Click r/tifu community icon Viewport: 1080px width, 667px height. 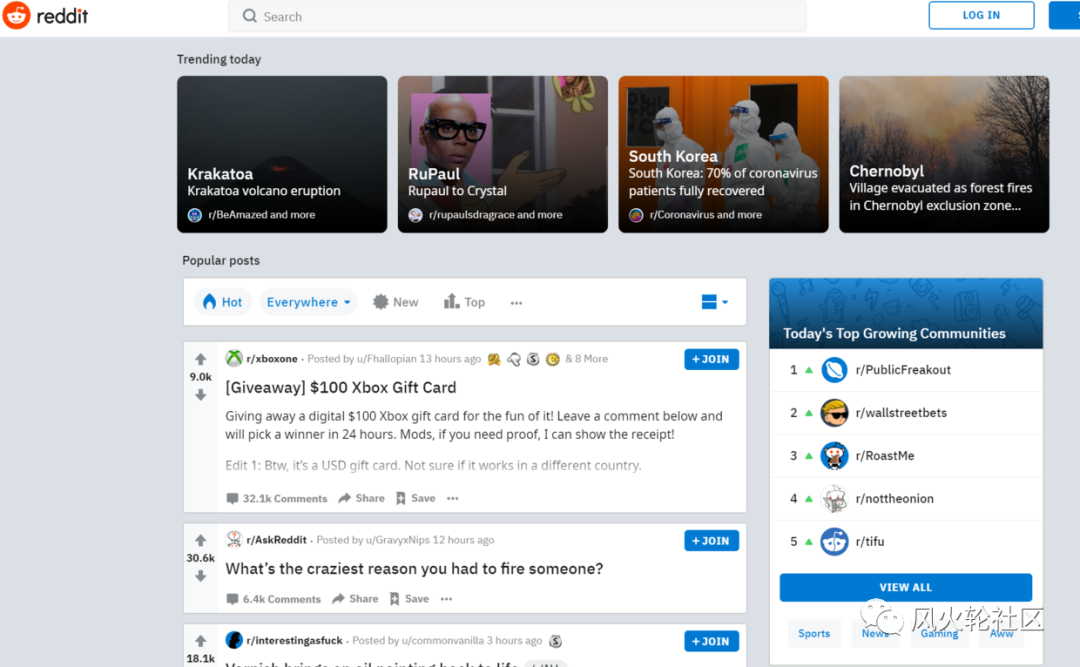834,542
